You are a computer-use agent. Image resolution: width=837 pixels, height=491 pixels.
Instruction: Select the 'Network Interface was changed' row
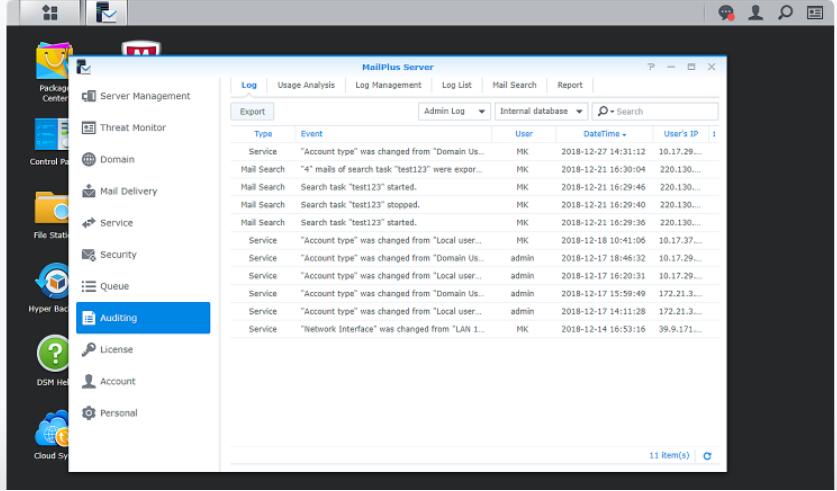[x=475, y=329]
